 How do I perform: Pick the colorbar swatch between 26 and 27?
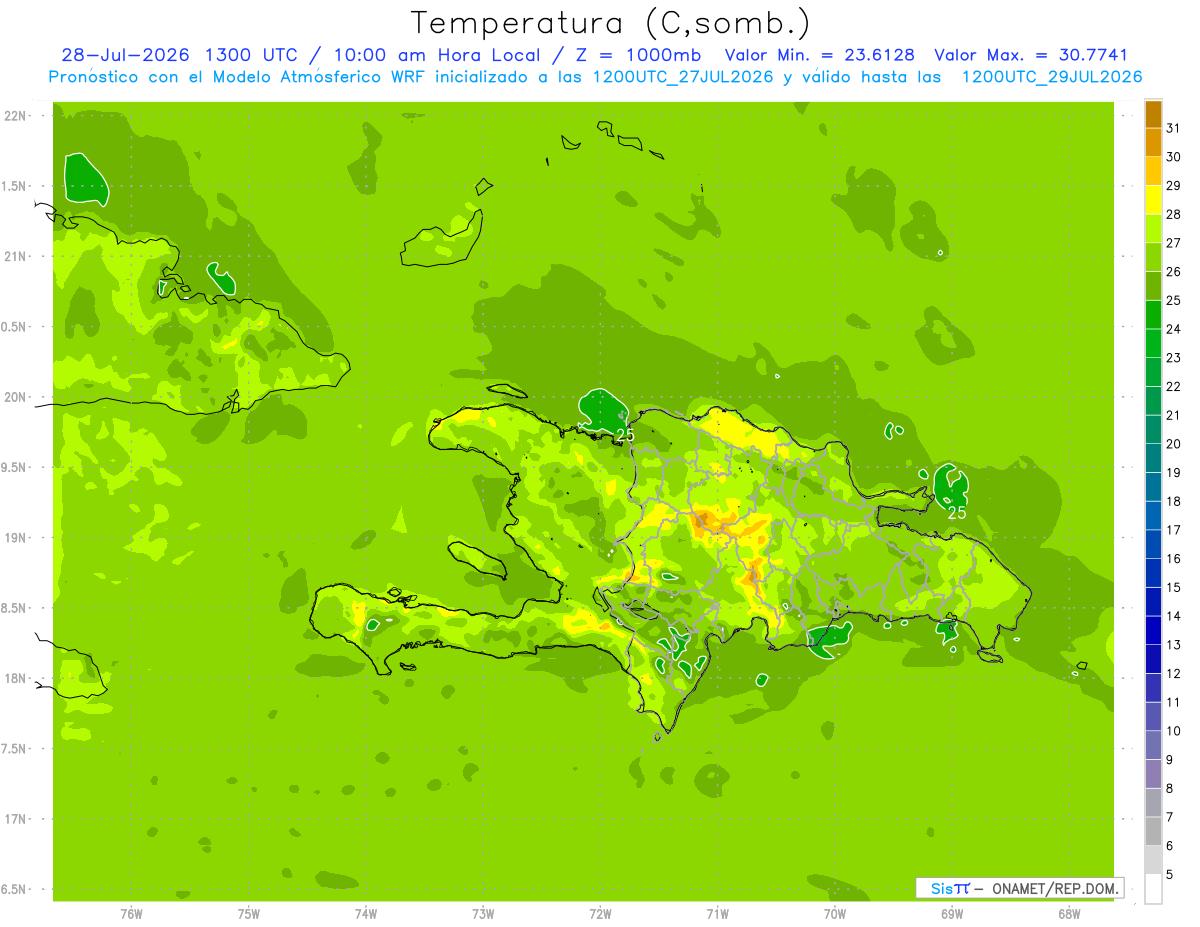coord(1153,258)
